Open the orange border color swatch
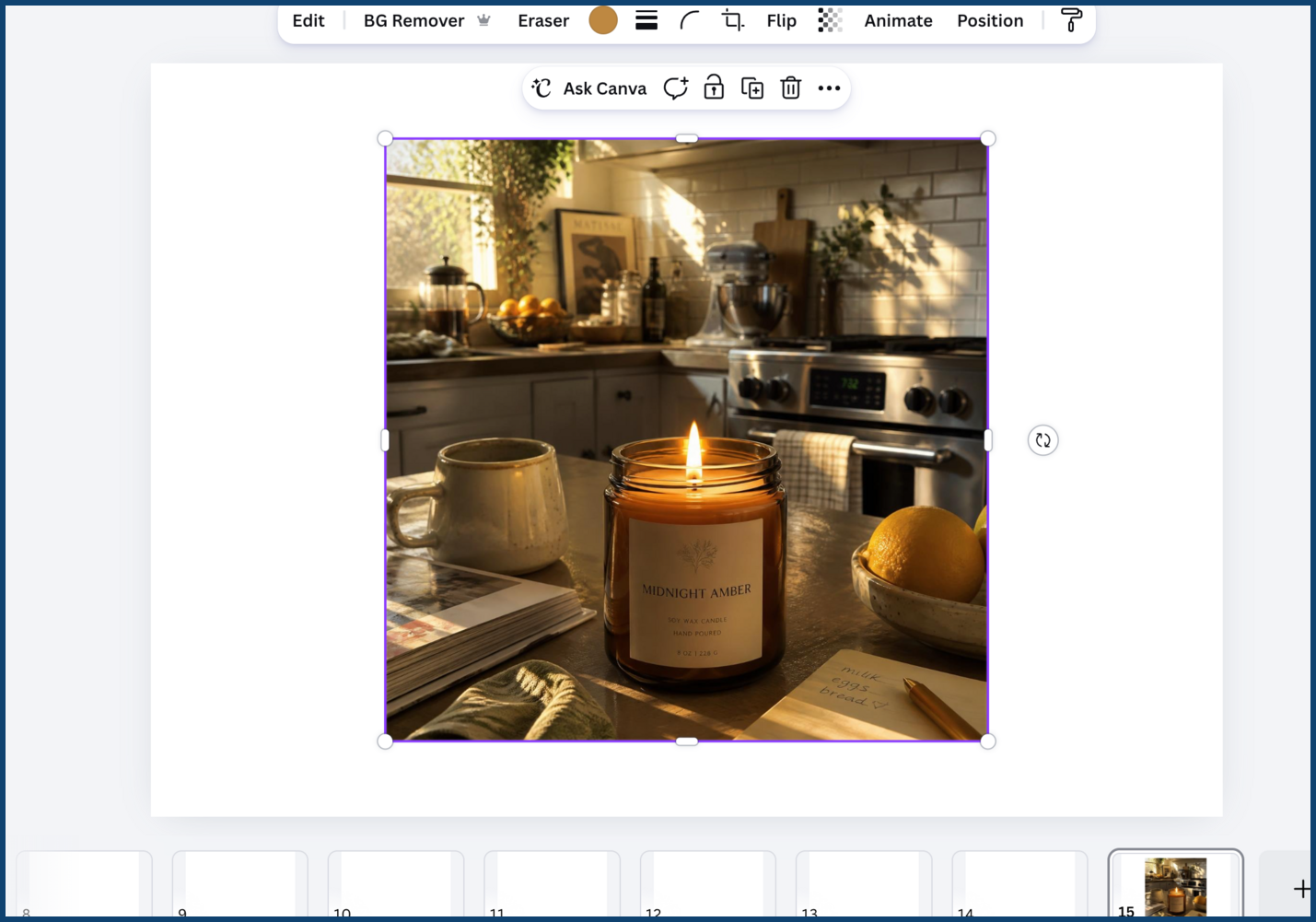 click(603, 20)
